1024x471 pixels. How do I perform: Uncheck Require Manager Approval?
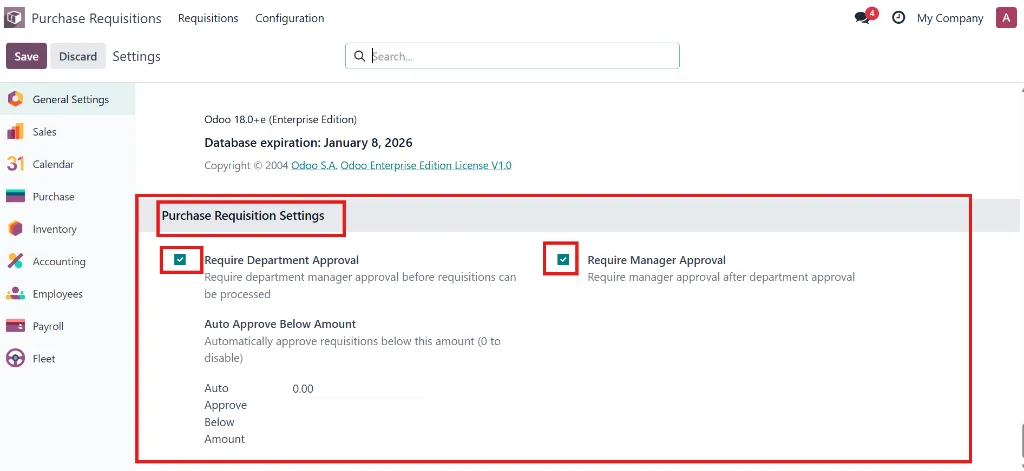563,260
